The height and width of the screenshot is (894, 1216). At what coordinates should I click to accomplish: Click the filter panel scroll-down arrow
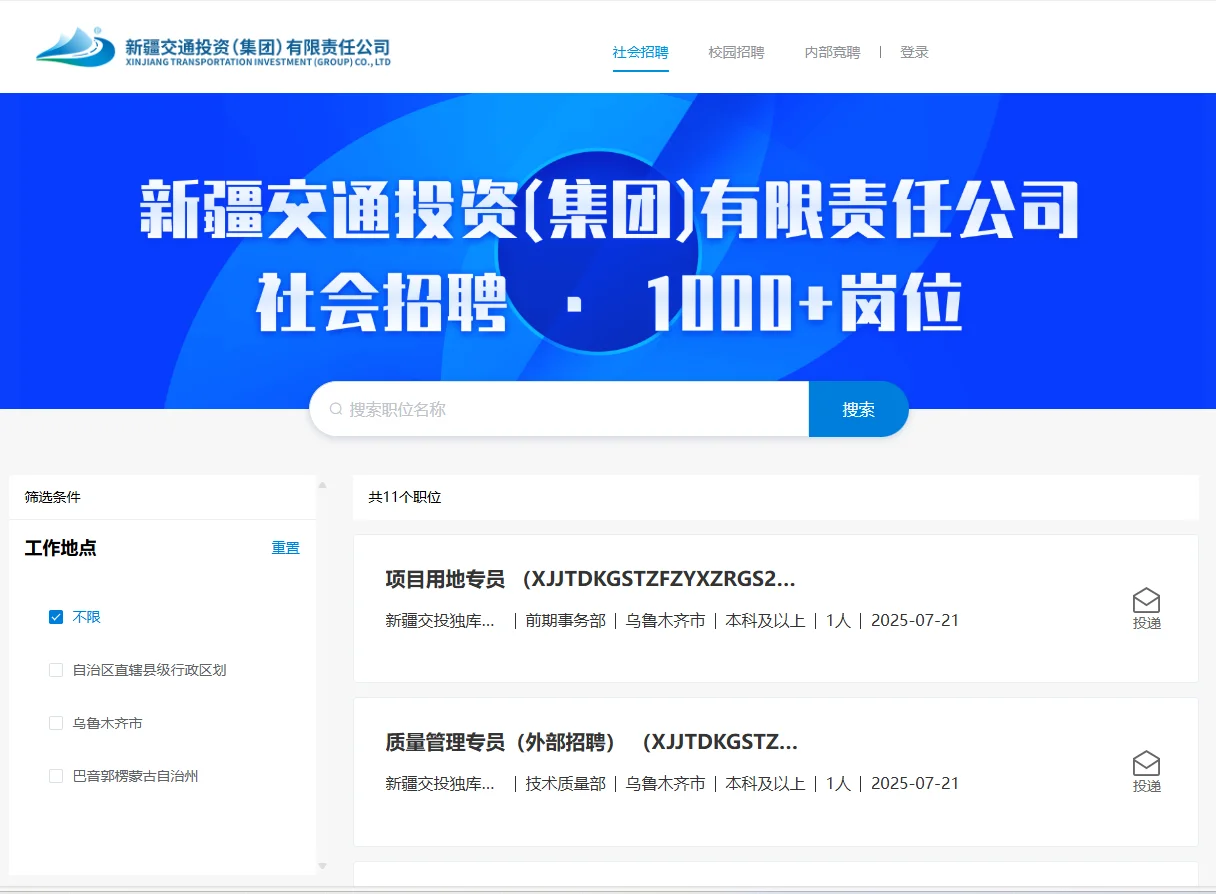(322, 866)
